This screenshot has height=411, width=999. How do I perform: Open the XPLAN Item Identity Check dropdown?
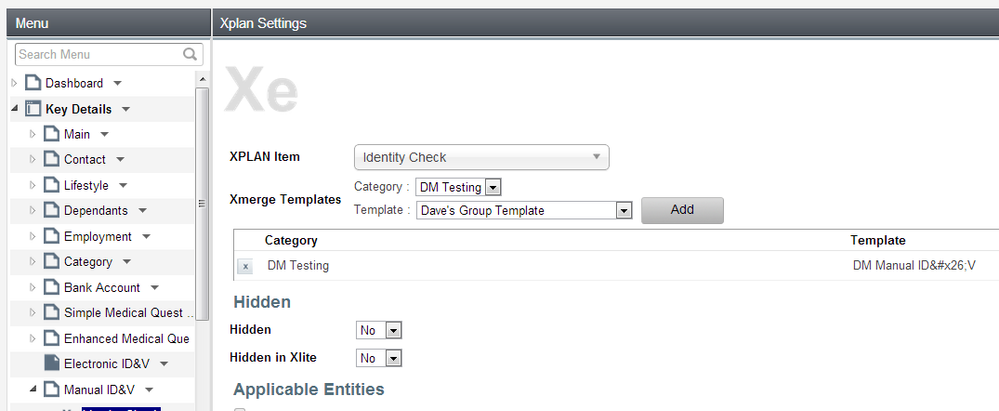[x=481, y=157]
